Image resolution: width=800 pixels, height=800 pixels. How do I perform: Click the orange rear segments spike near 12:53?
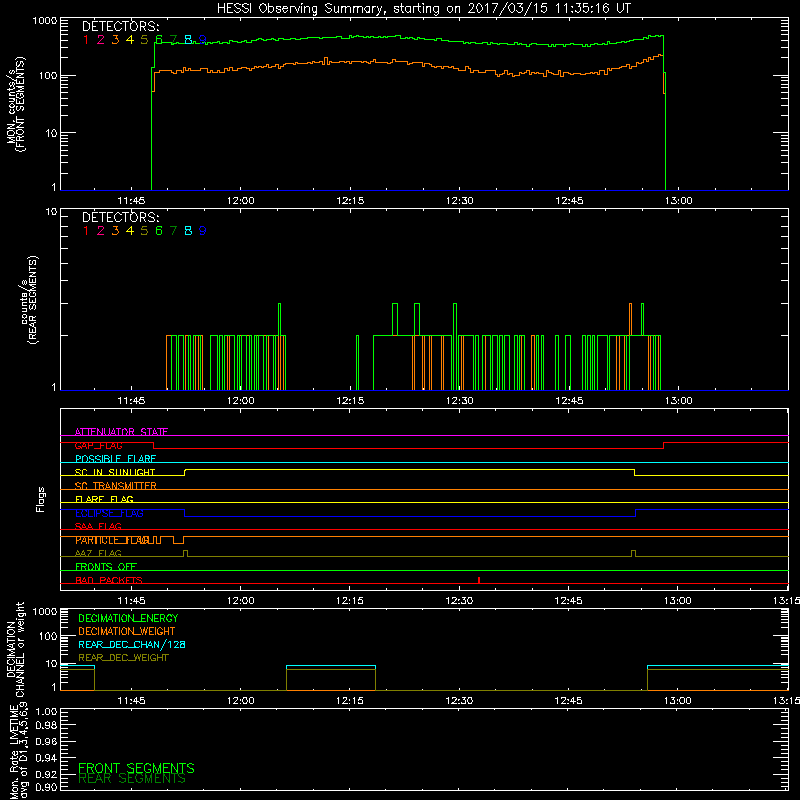[630, 319]
